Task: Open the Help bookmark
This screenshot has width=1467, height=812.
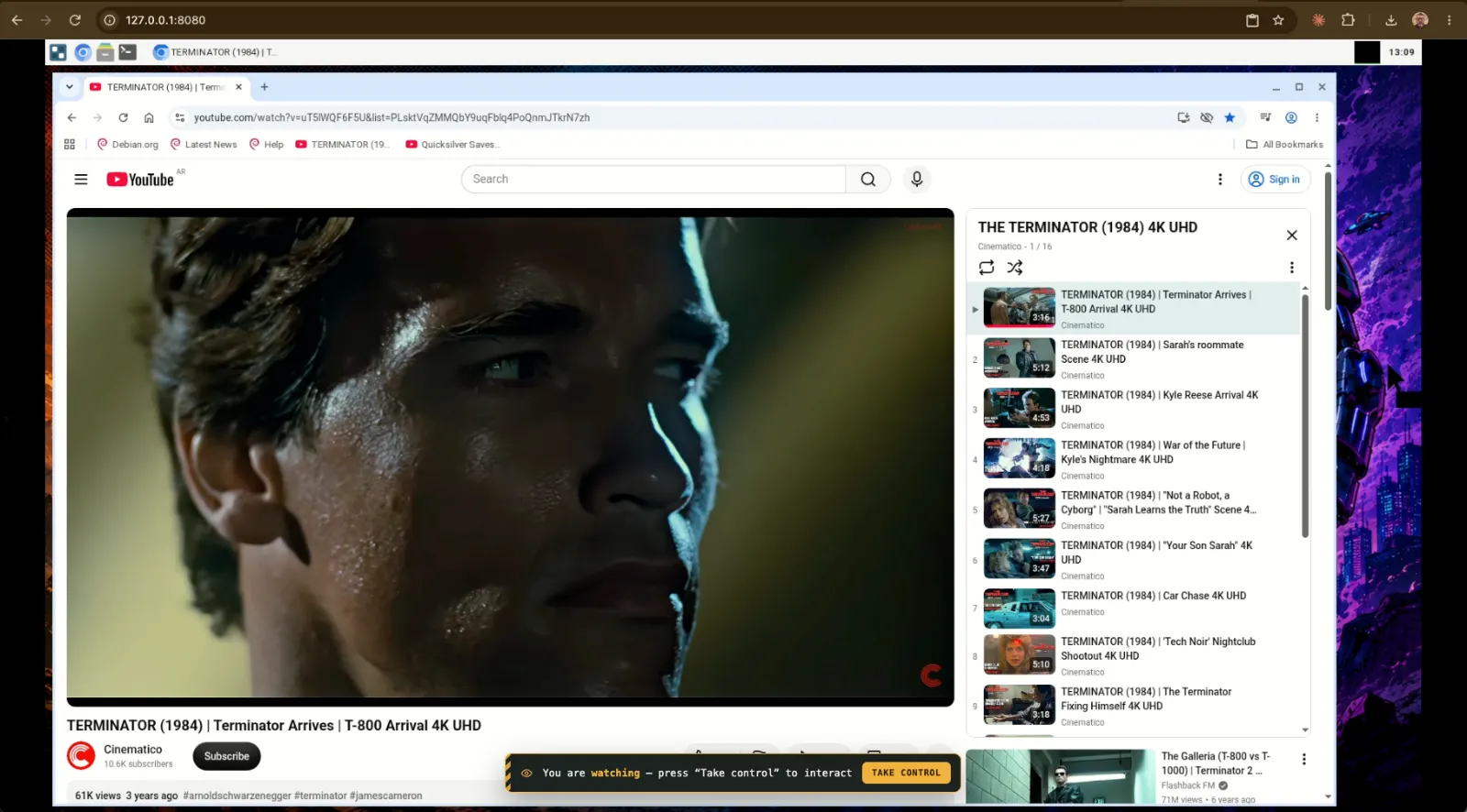Action: [x=267, y=145]
